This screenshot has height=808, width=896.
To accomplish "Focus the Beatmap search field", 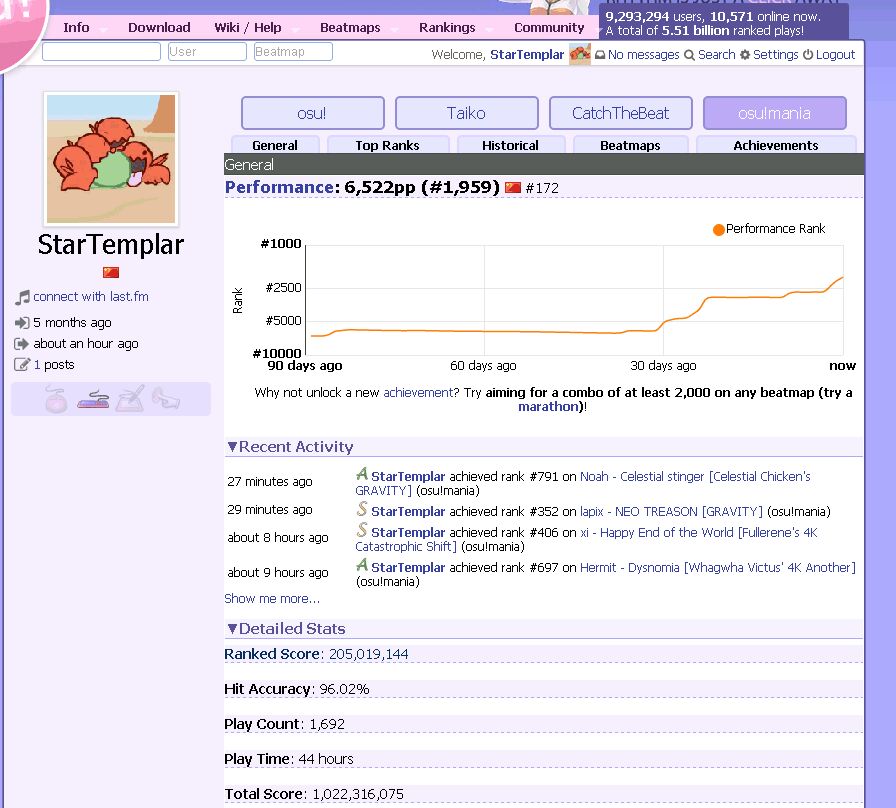I will pos(293,51).
